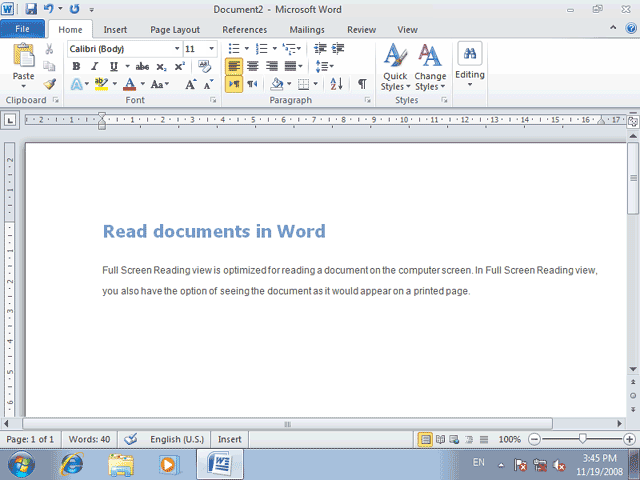Apply superscript formatting

(180, 67)
